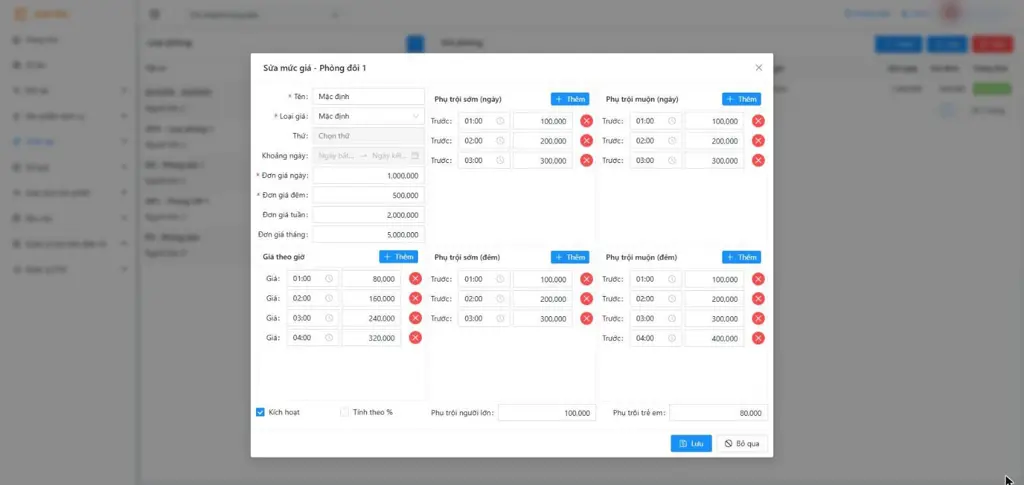Cancel with the Bỏ qua button
The width and height of the screenshot is (1024, 485).
(743, 443)
